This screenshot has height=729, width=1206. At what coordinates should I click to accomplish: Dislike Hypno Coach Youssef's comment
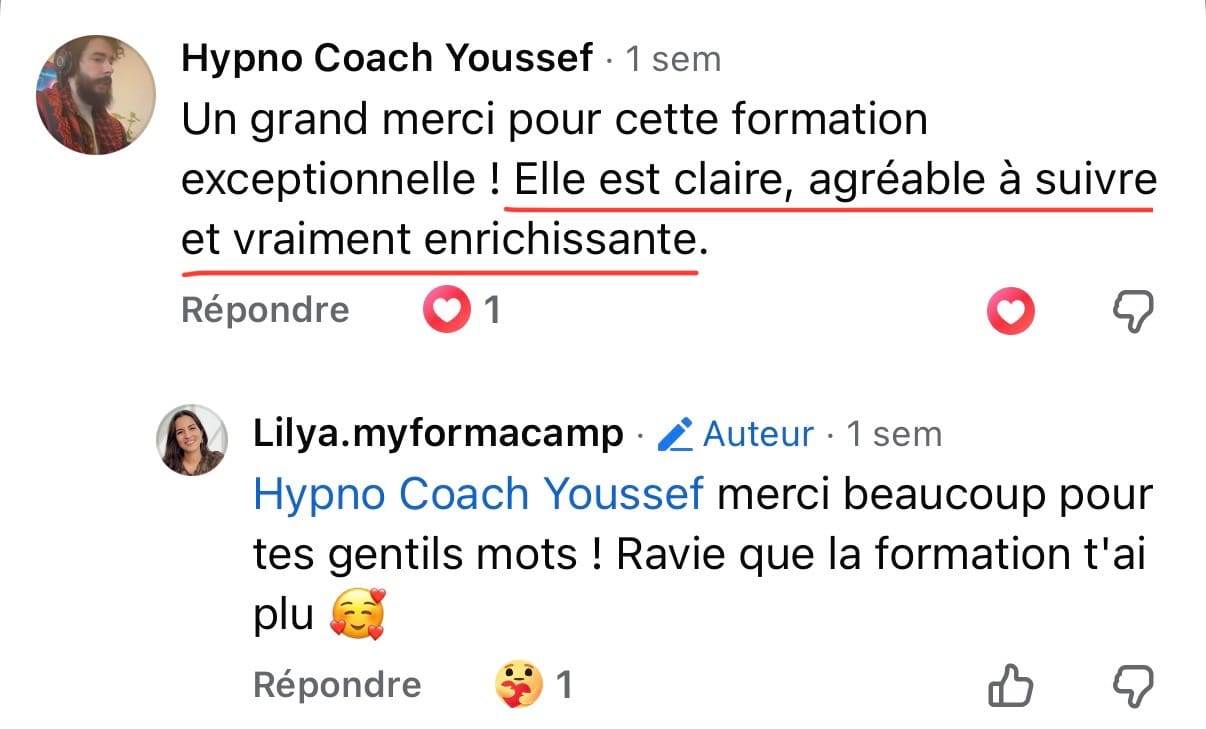[x=1133, y=313]
